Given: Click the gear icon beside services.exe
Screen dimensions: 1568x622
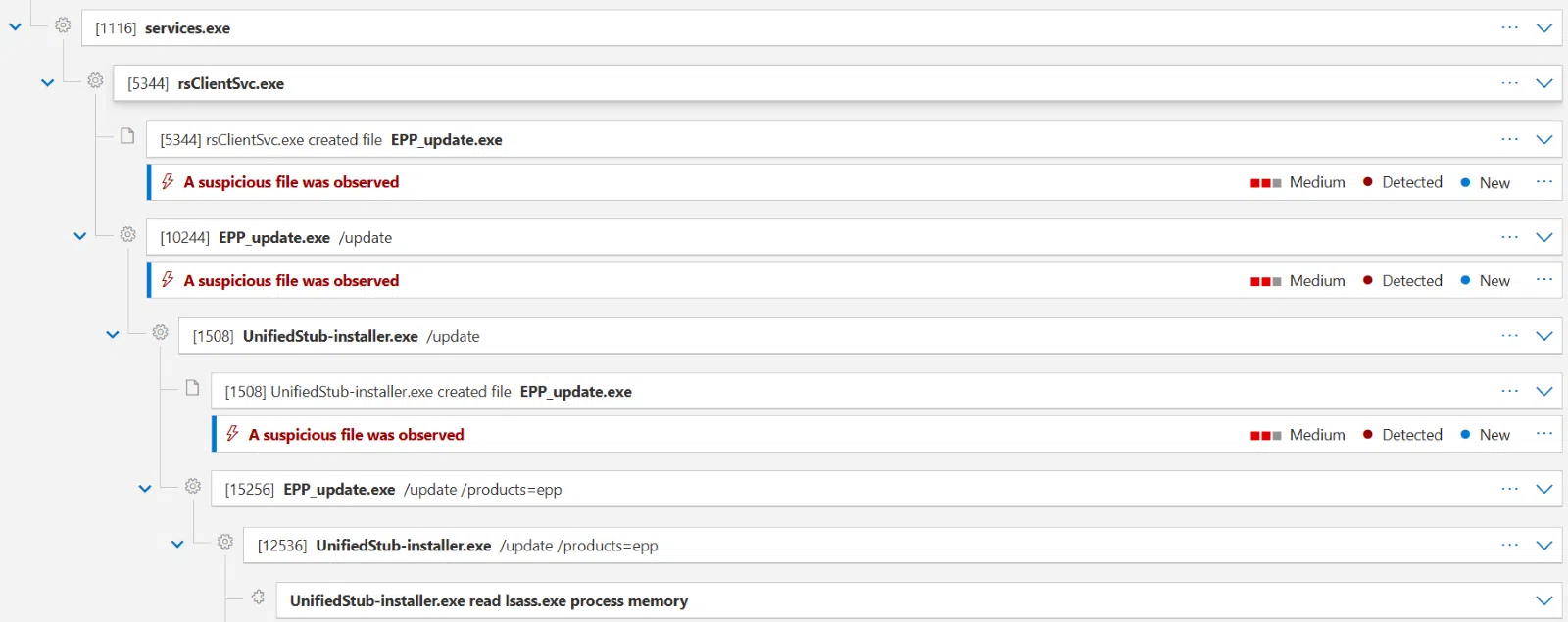Looking at the screenshot, I should (x=63, y=25).
